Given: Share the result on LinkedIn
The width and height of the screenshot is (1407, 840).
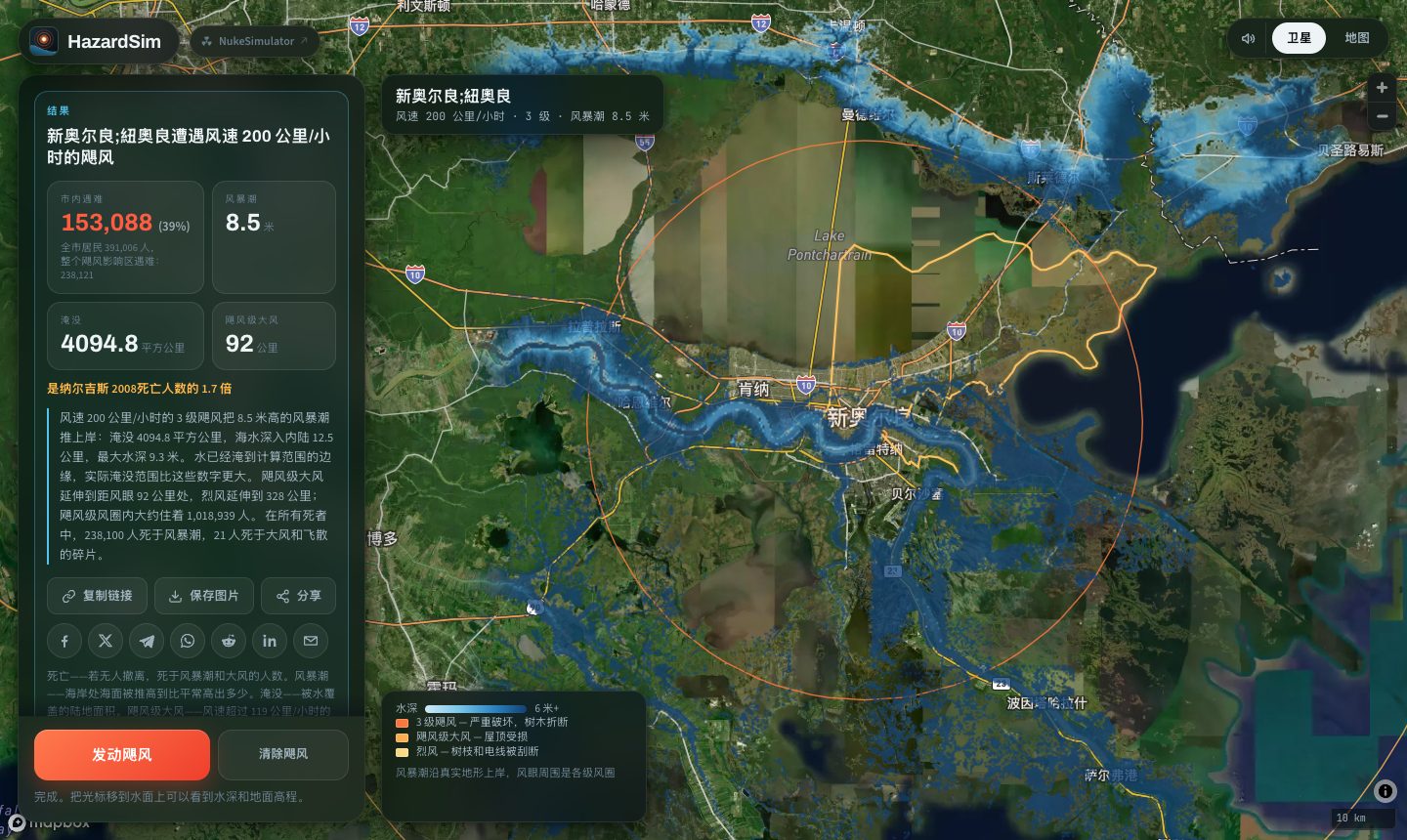Looking at the screenshot, I should pos(270,641).
